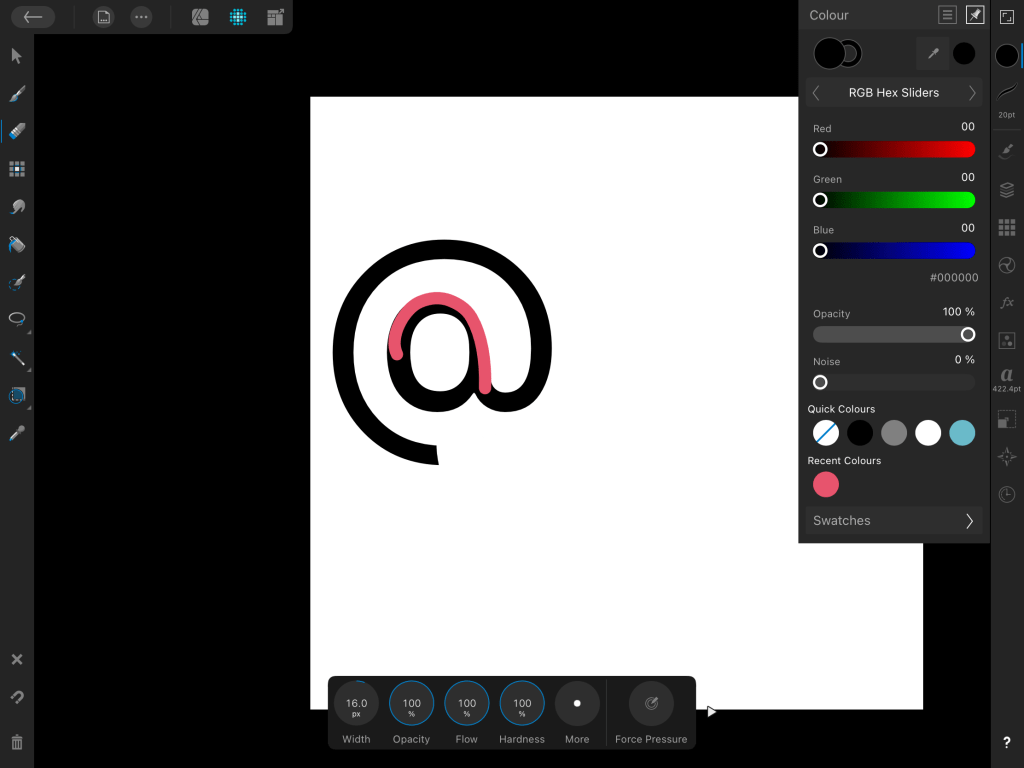This screenshot has height=768, width=1024.
Task: Go back using the top-left arrow button
Action: click(x=33, y=17)
